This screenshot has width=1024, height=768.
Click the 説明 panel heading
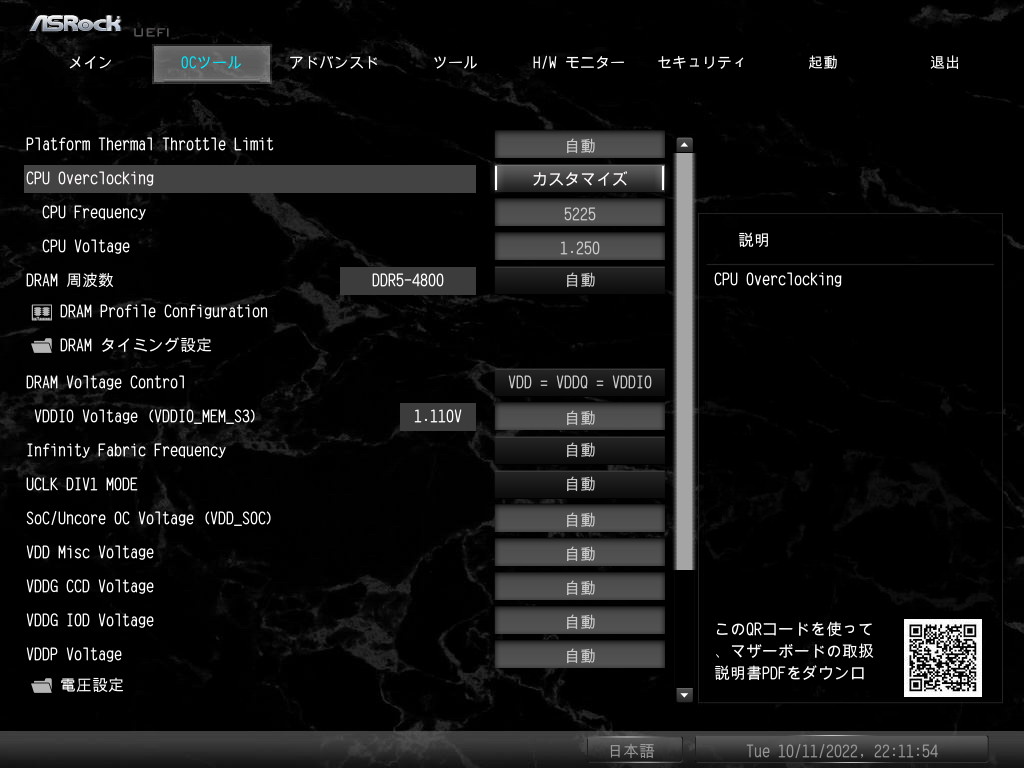click(754, 240)
